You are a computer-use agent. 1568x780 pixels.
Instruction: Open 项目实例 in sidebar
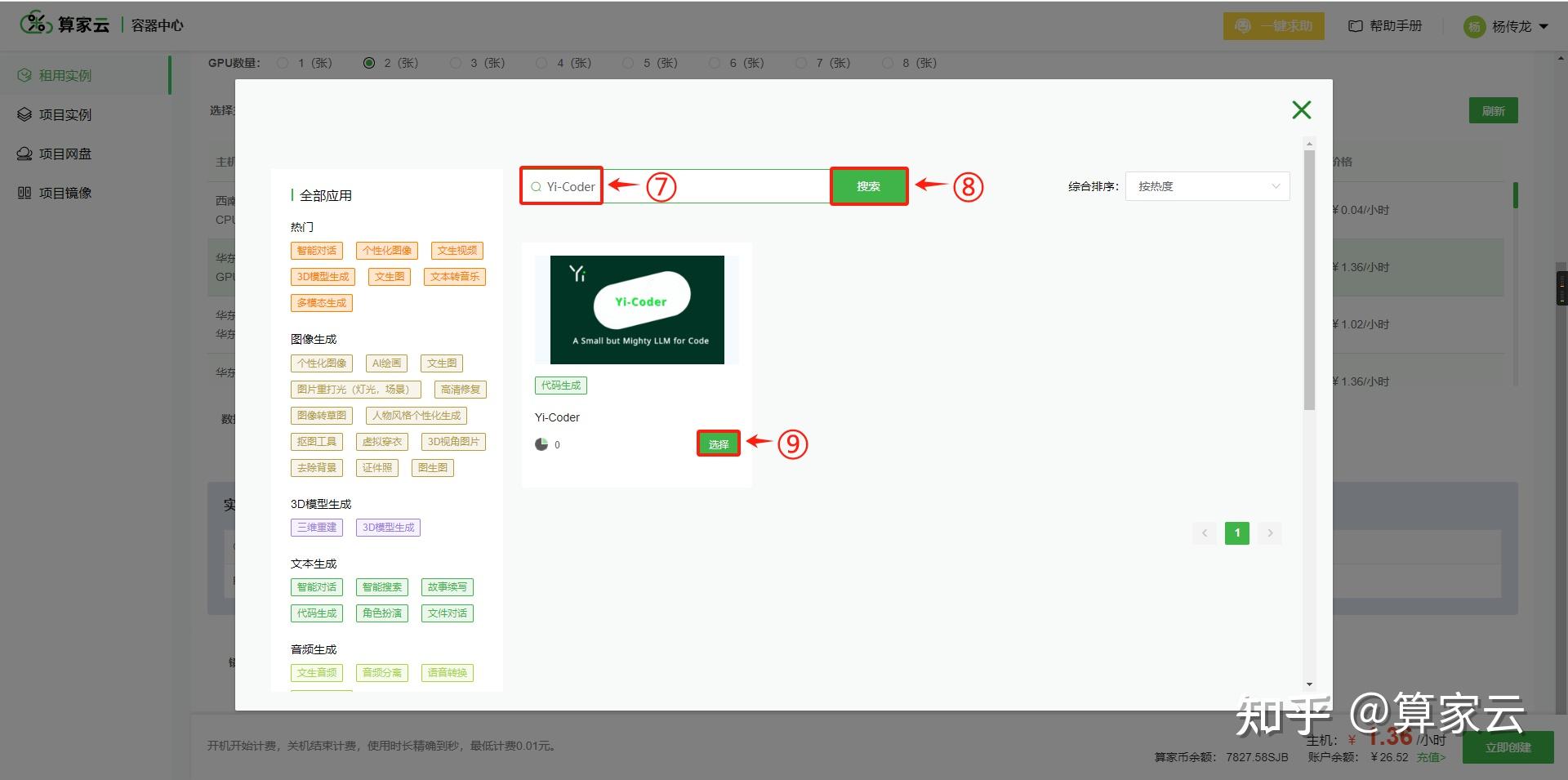(x=86, y=114)
